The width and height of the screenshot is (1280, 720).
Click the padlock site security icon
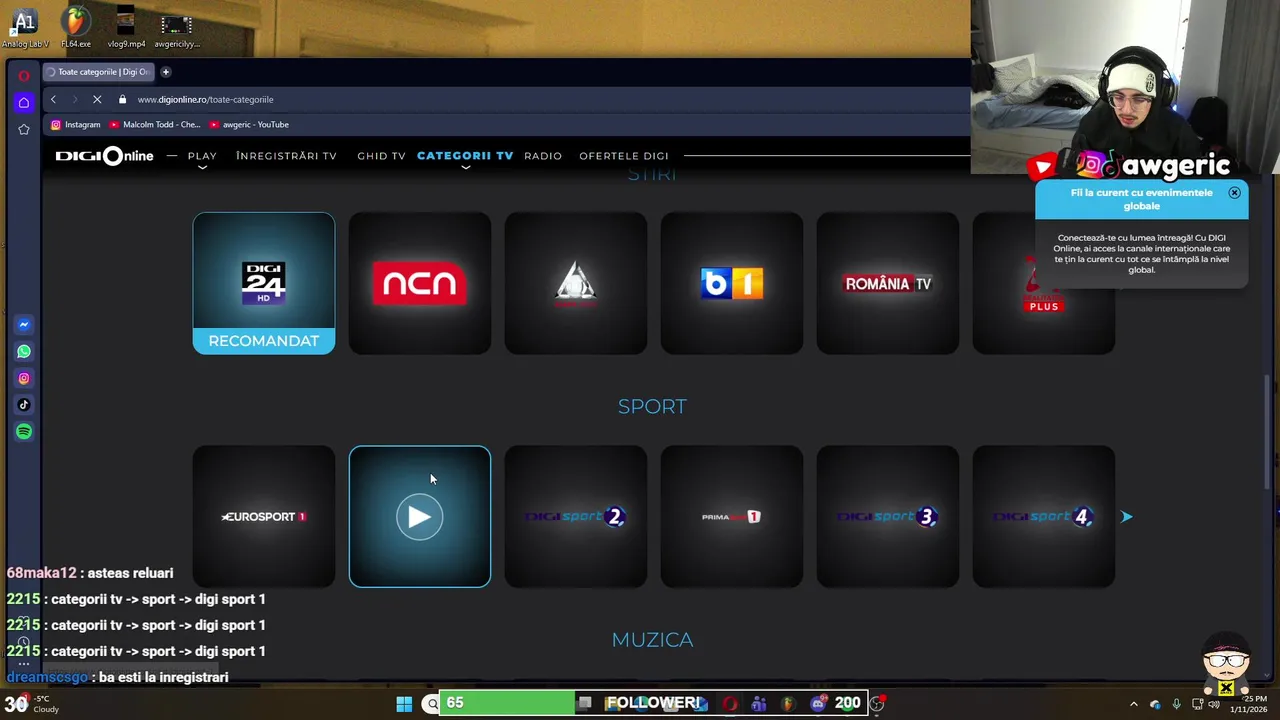point(122,99)
